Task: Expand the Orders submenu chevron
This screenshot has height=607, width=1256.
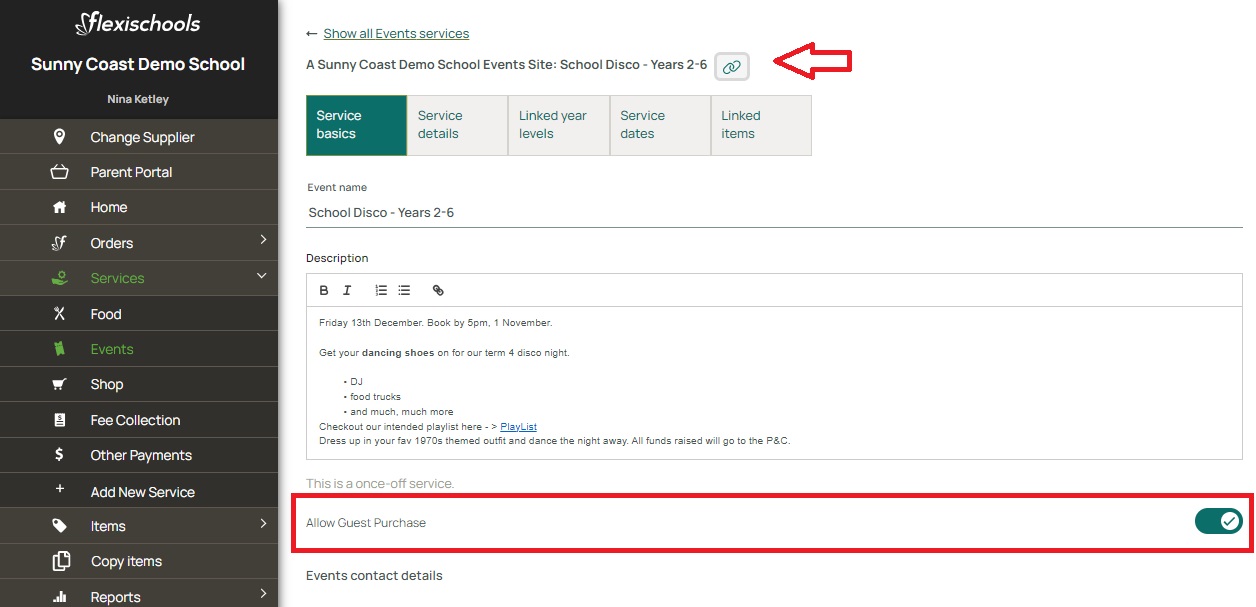Action: tap(263, 240)
